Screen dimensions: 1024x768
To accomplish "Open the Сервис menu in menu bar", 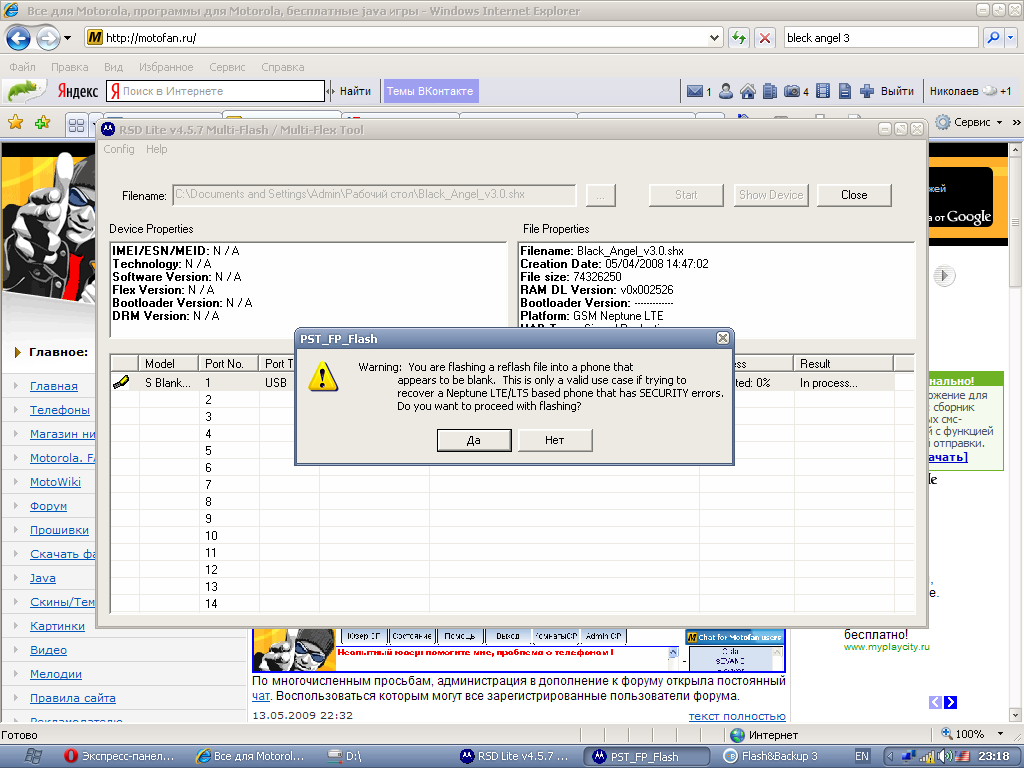I will click(x=227, y=67).
